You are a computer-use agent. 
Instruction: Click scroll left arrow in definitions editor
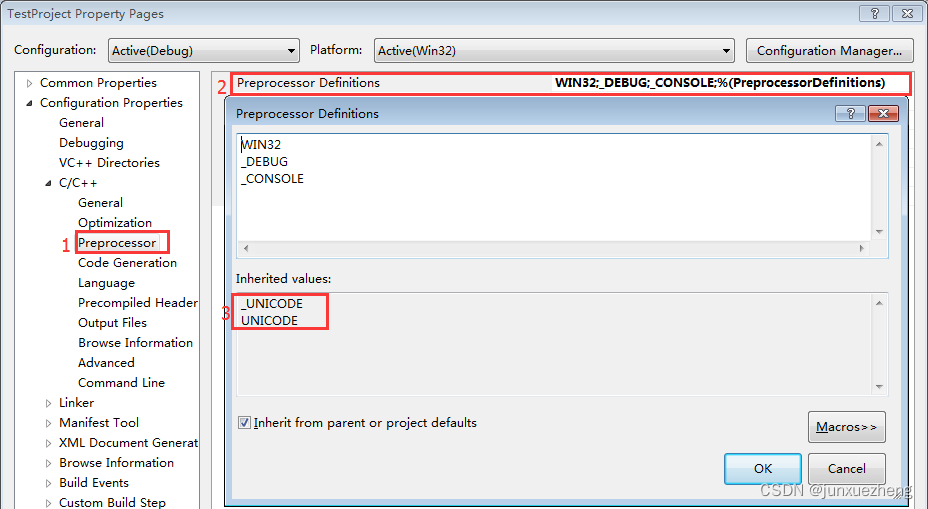click(x=246, y=249)
